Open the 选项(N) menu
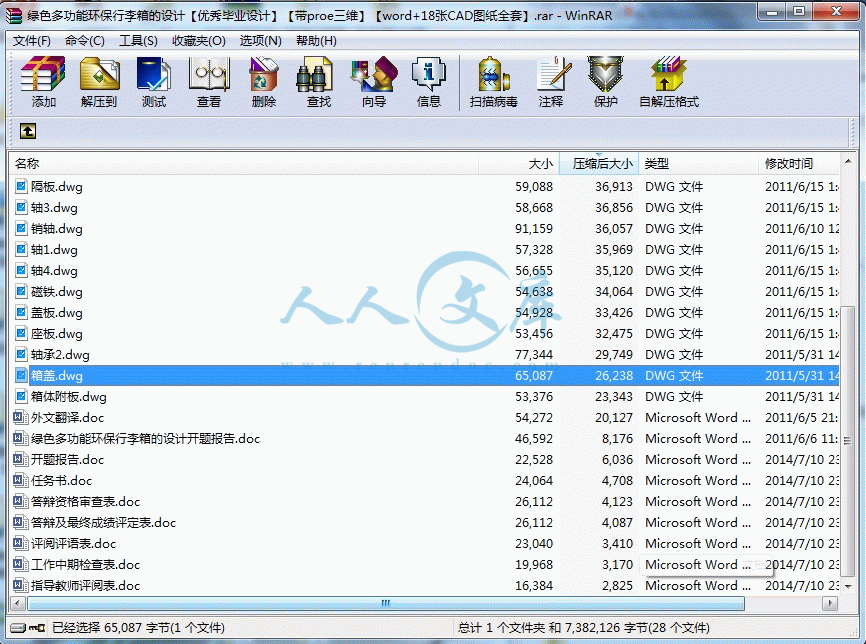This screenshot has width=866, height=644. [x=260, y=40]
